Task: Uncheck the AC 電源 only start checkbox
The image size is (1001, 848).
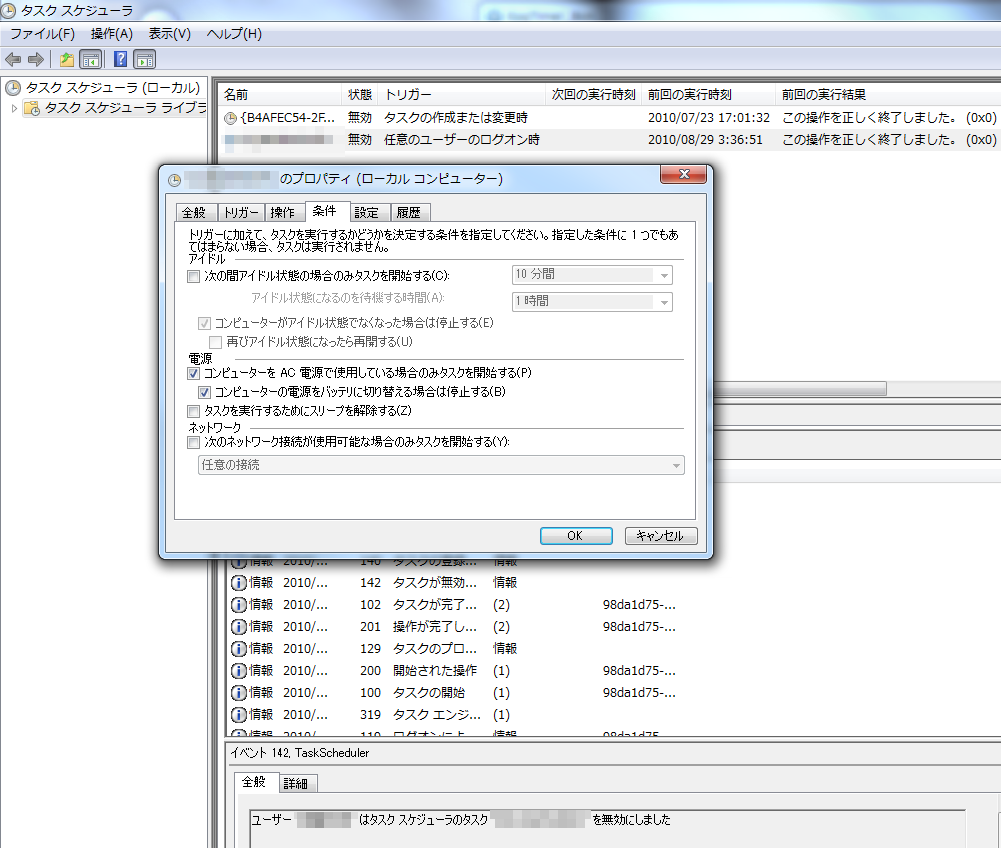Action: pyautogui.click(x=194, y=373)
